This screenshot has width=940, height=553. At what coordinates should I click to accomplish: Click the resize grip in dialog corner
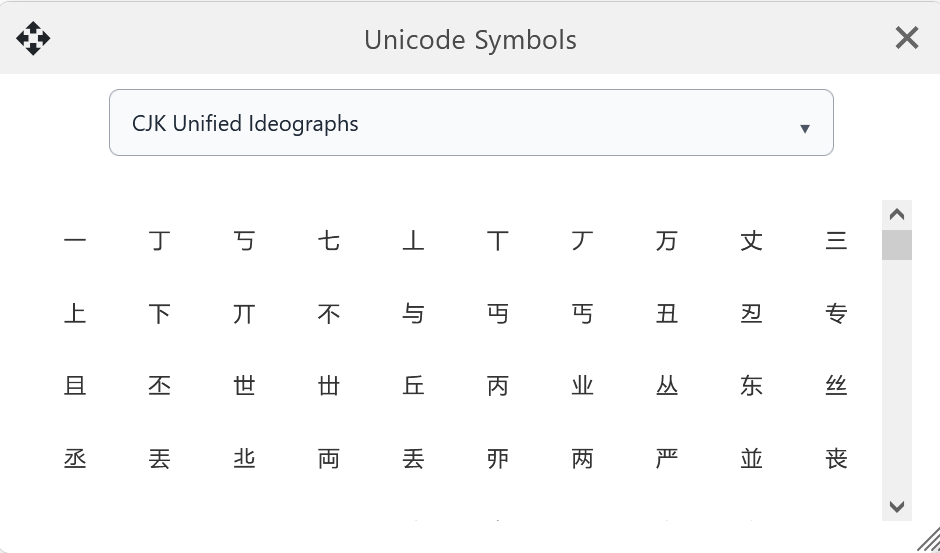928,540
